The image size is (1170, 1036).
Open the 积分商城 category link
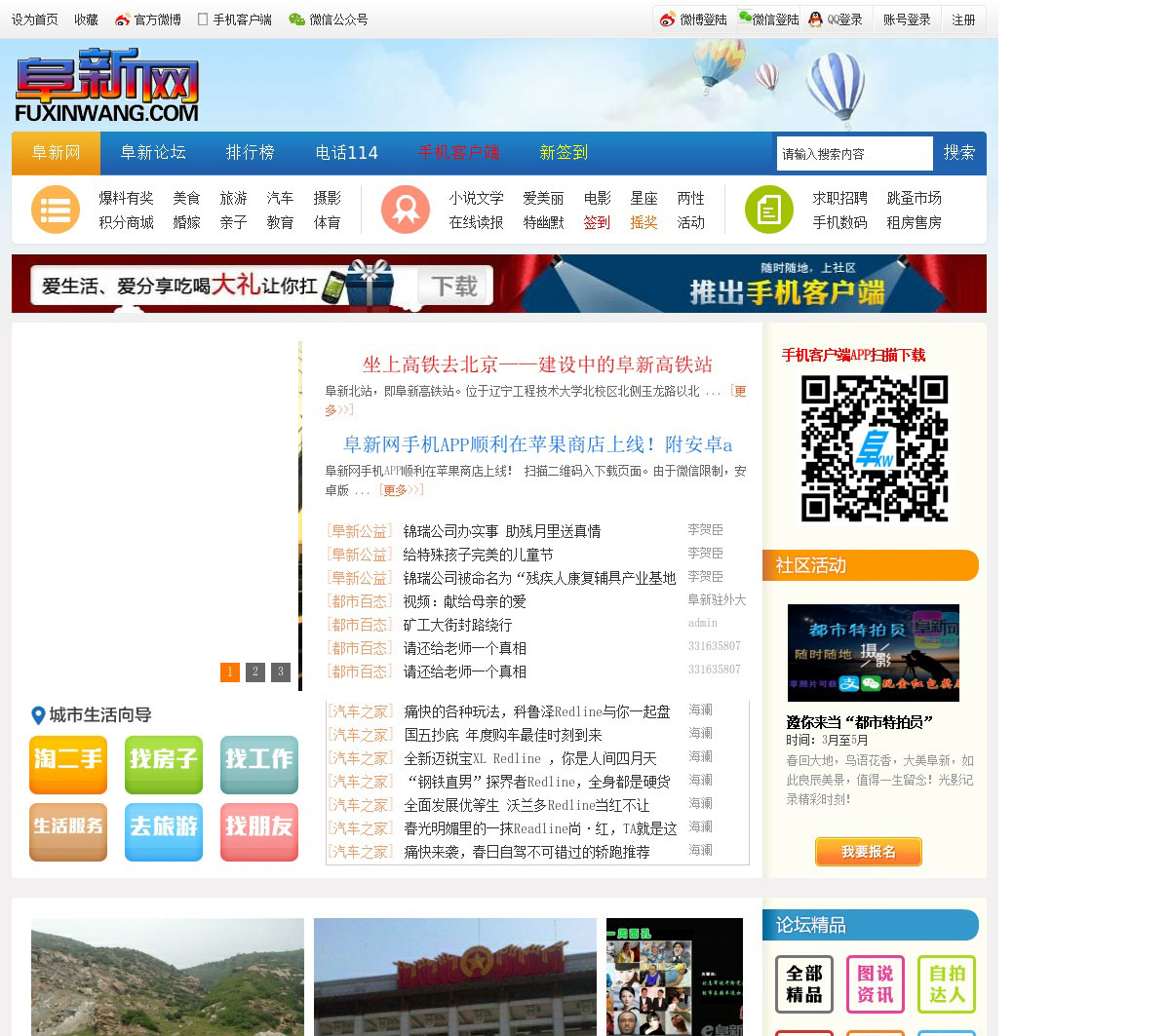coord(126,222)
